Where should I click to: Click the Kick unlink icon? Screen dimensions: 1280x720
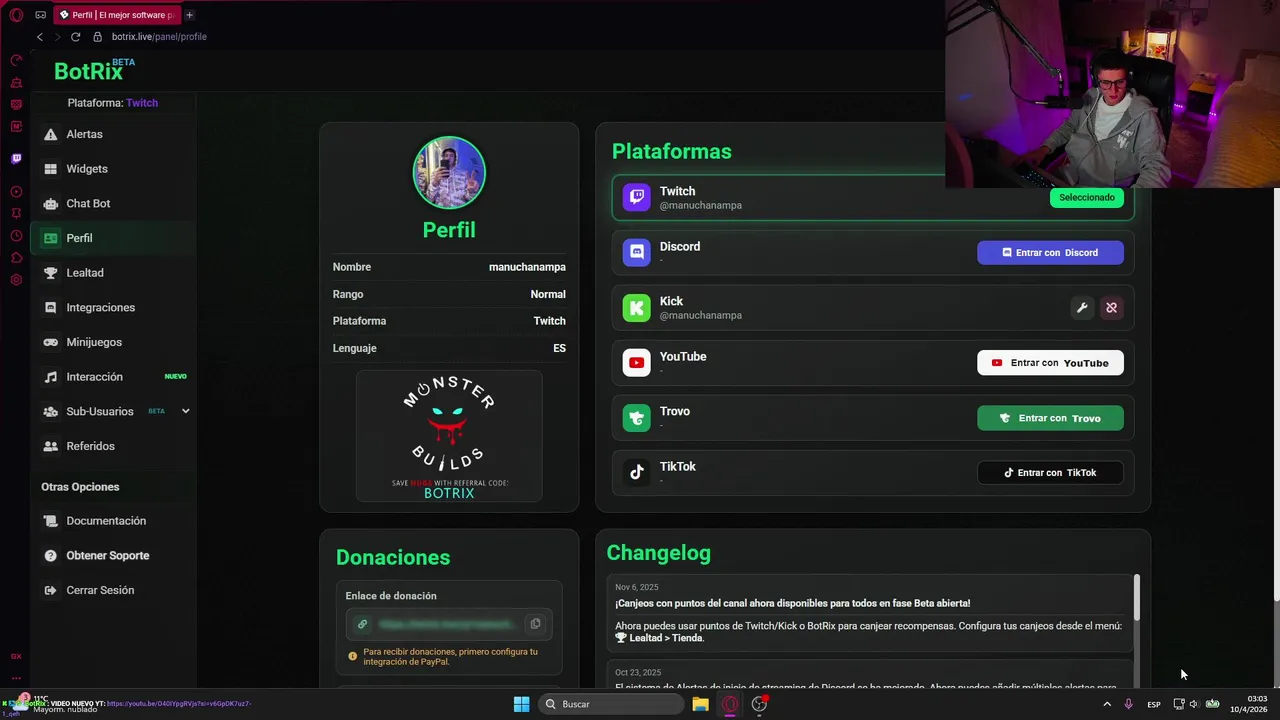tap(1111, 308)
